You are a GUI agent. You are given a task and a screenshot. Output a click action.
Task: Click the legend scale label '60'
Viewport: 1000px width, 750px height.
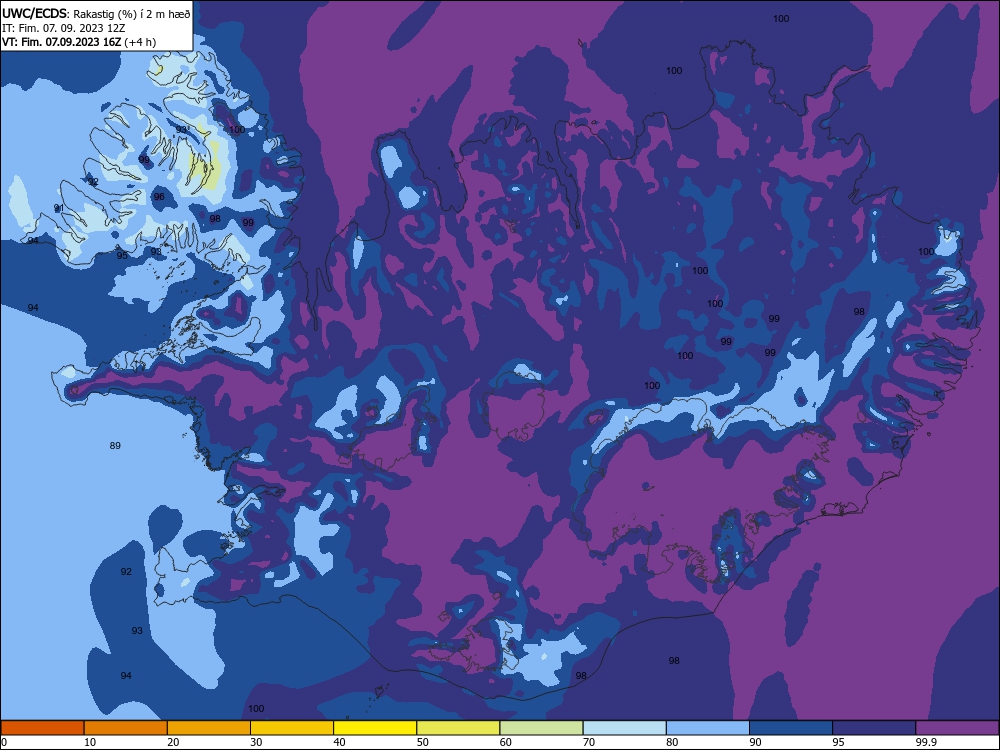point(506,742)
